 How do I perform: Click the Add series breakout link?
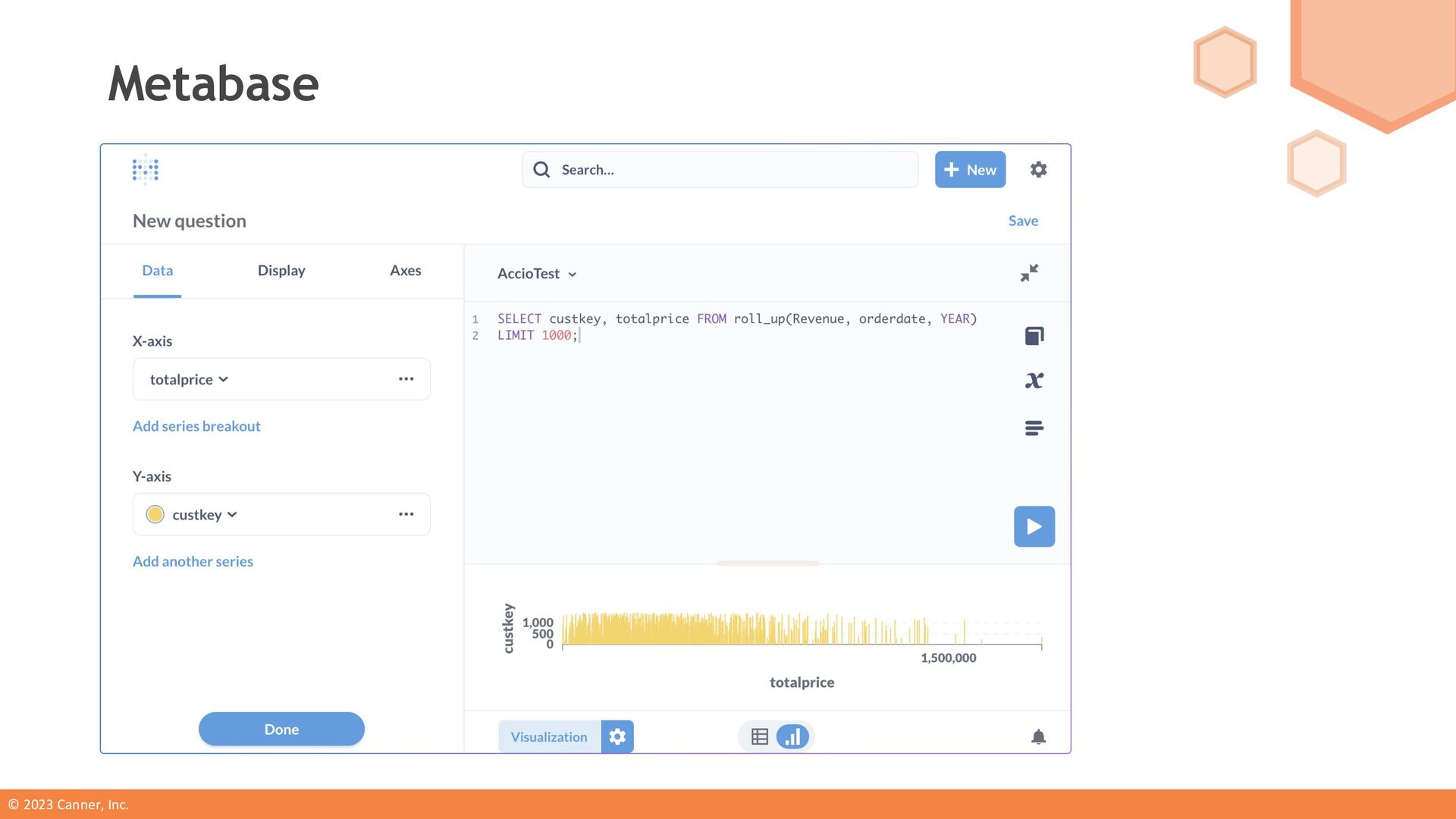tap(196, 426)
